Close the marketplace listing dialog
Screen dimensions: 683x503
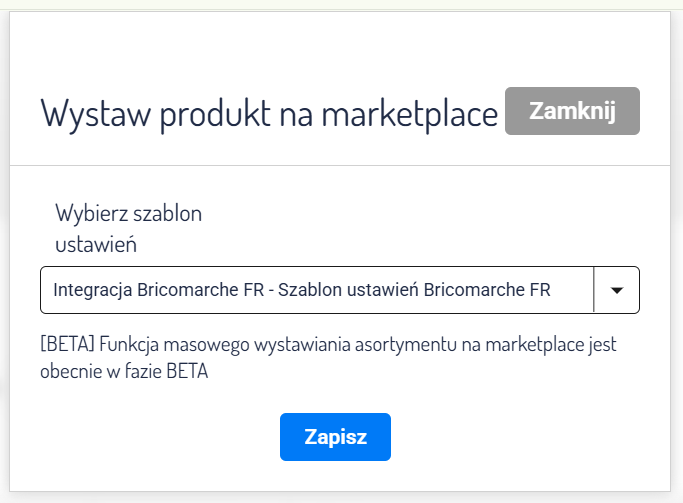[x=572, y=111]
